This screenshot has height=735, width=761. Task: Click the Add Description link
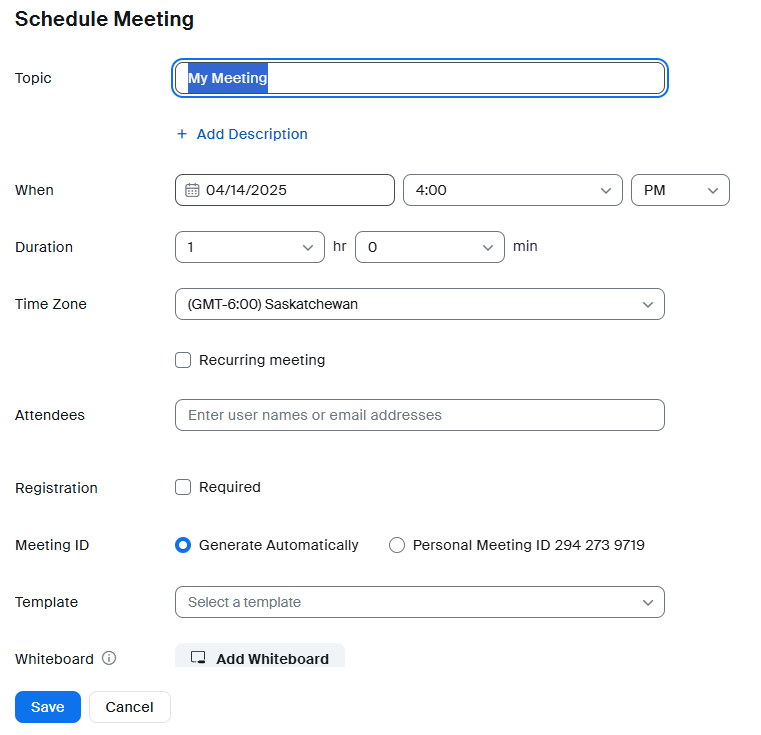coord(252,134)
